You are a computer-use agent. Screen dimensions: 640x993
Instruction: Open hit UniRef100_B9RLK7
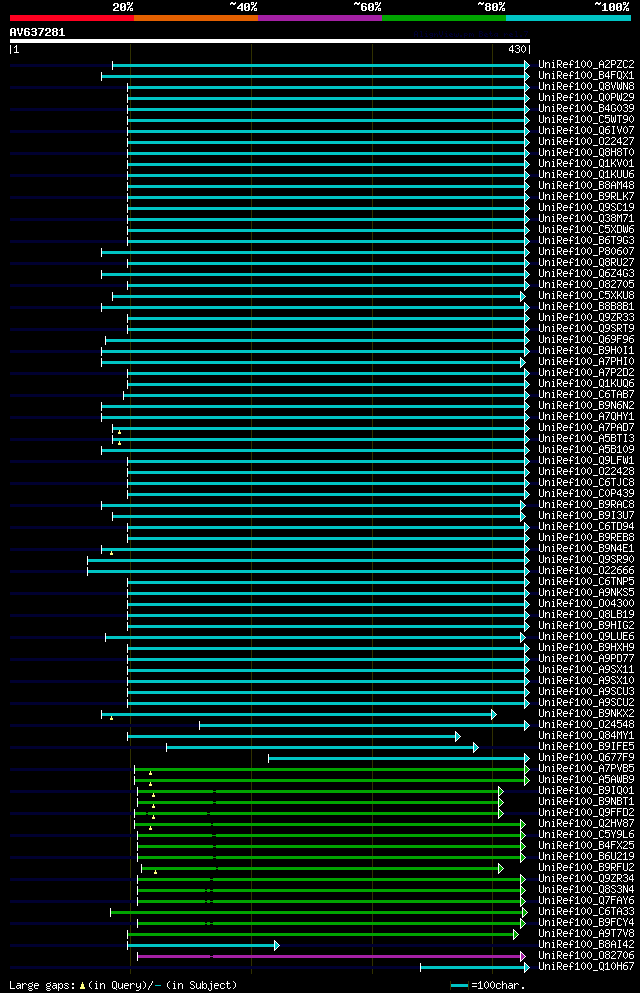click(586, 196)
